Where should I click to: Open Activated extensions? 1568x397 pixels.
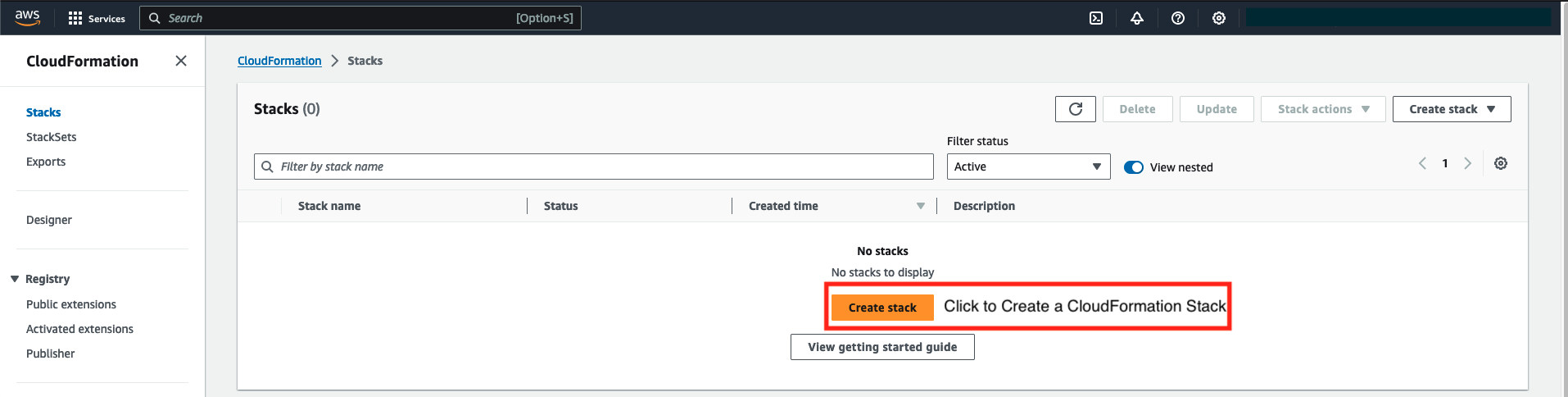[x=79, y=329]
